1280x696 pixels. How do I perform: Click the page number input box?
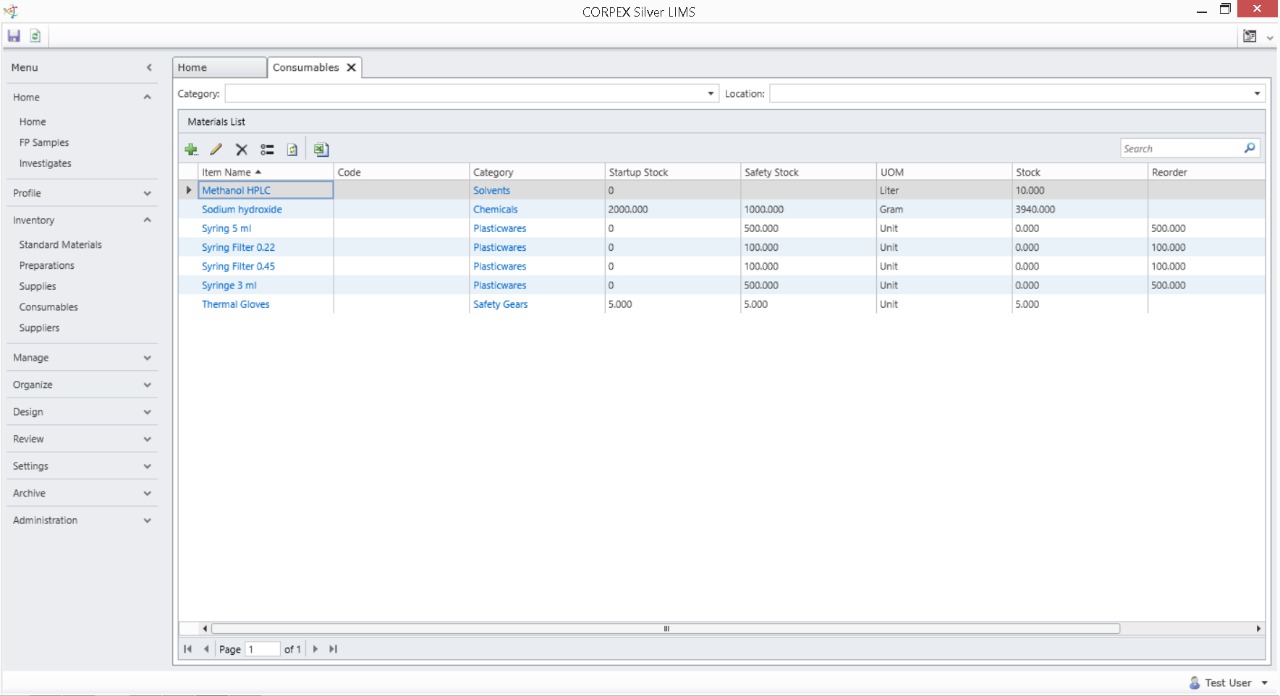263,650
